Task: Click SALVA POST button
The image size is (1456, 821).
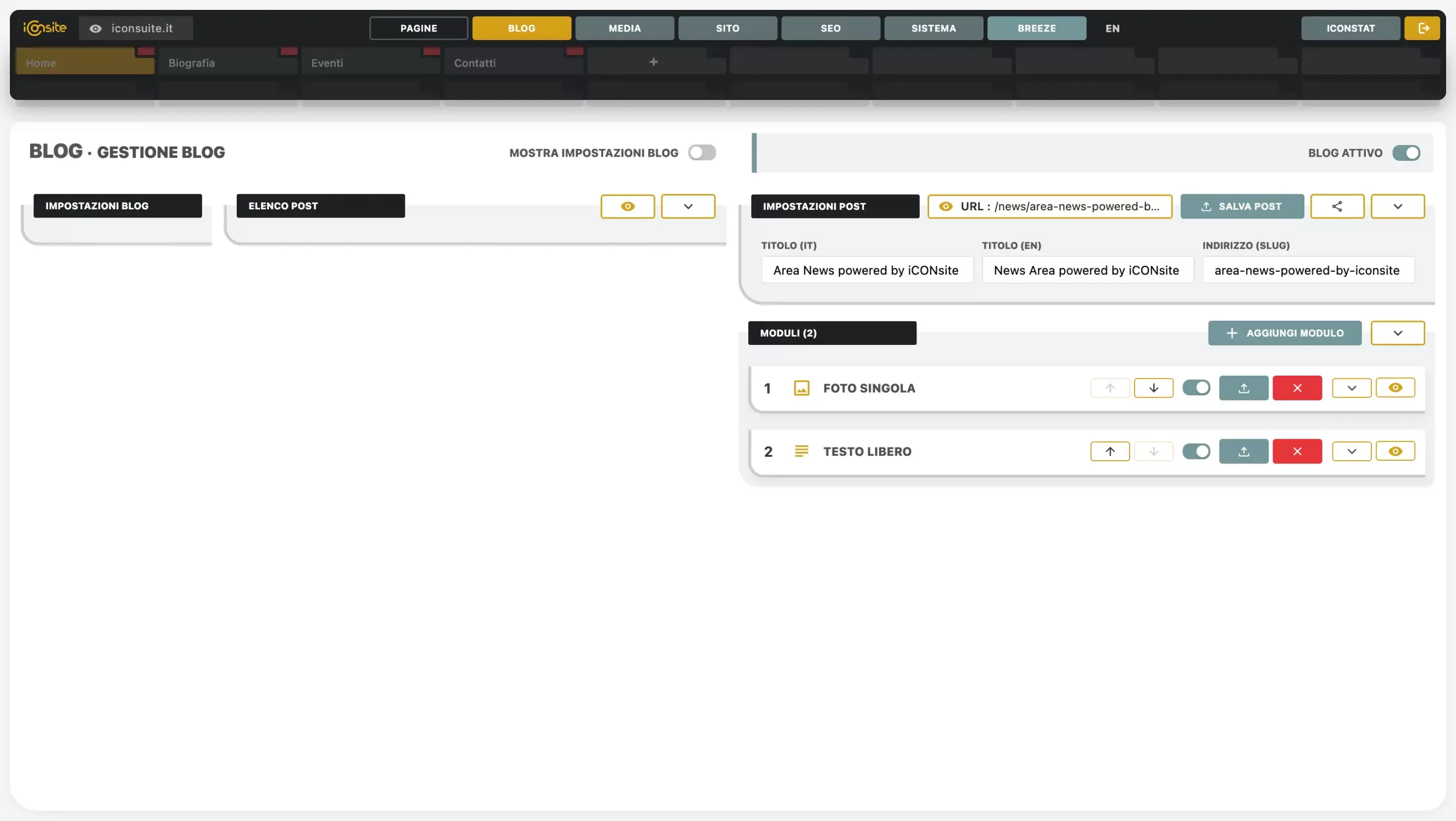Action: 1242,206
